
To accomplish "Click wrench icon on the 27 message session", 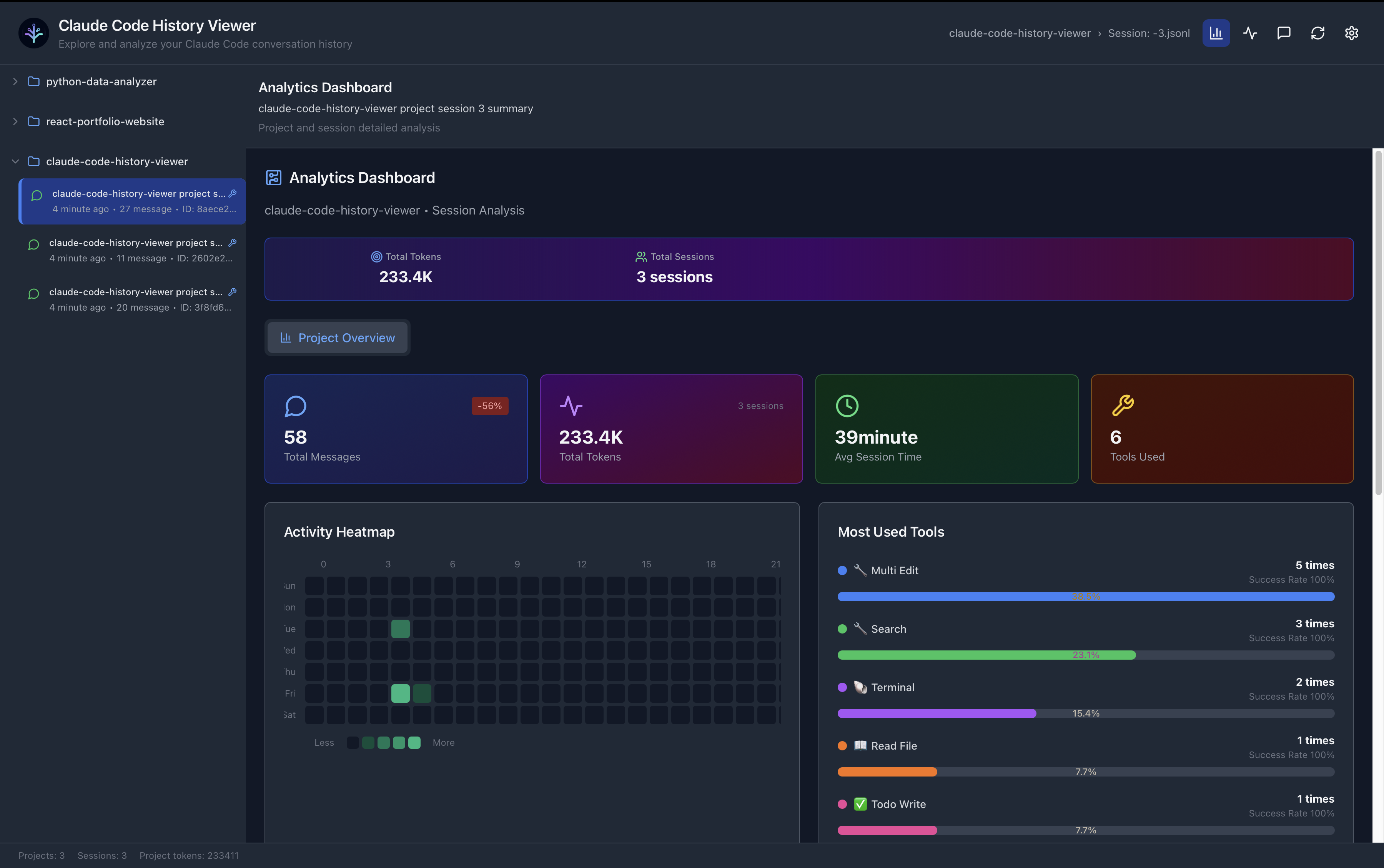I will pyautogui.click(x=233, y=193).
